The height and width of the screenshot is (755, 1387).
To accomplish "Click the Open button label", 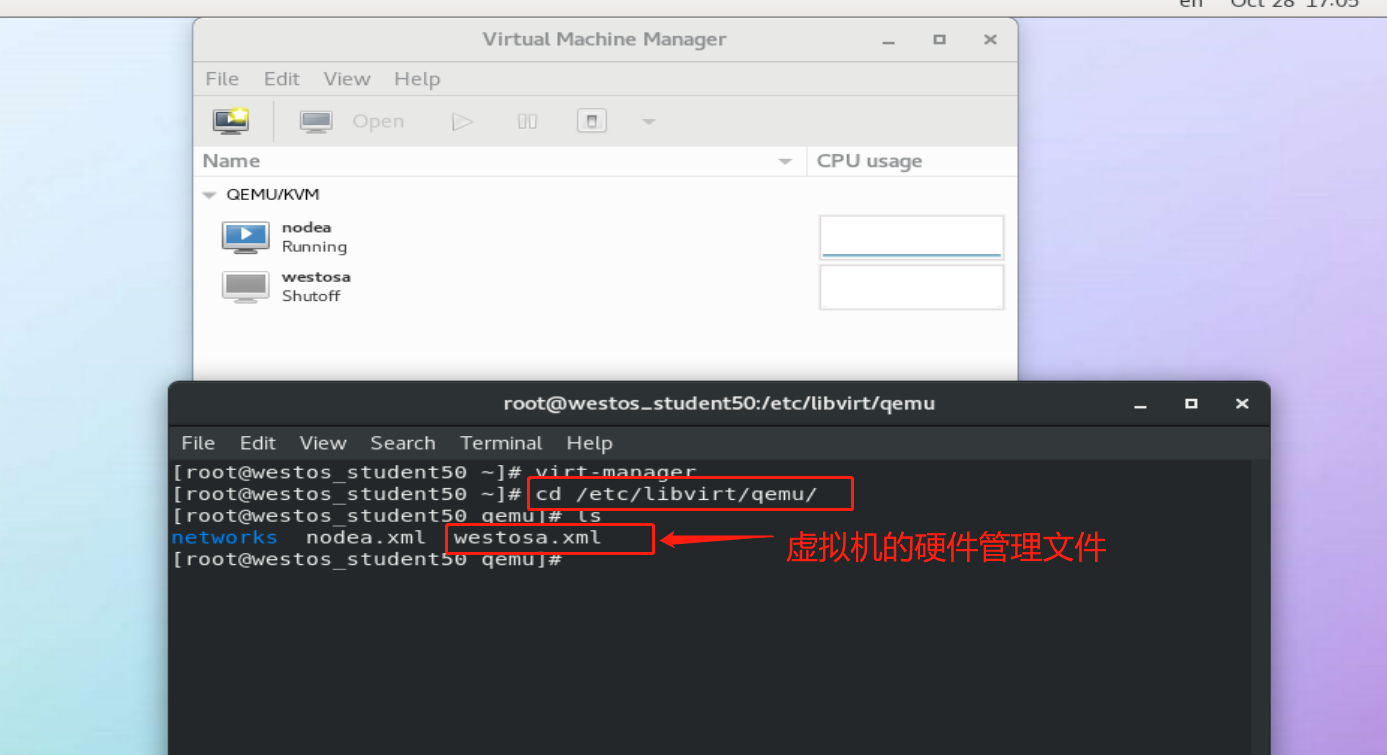I will pos(378,122).
